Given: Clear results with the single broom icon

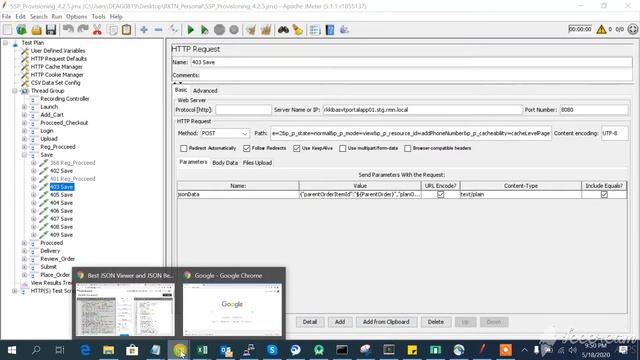Looking at the screenshot, I should 251,29.
